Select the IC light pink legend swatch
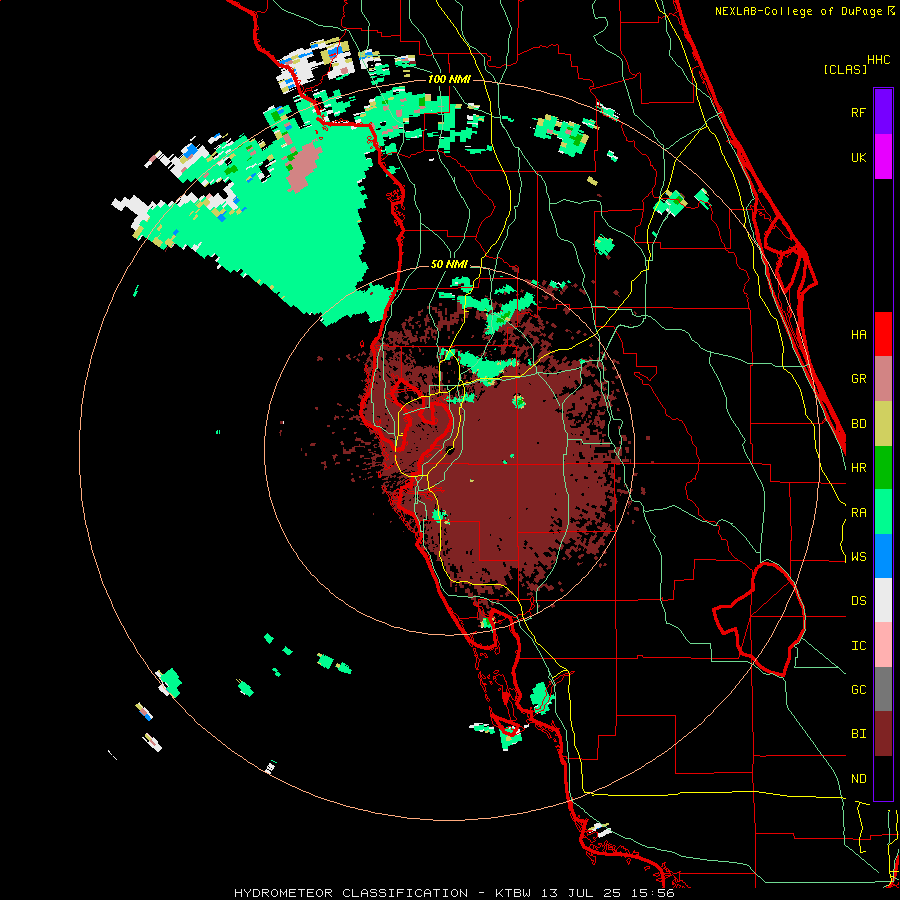Screen dimensions: 900x900 [x=883, y=645]
